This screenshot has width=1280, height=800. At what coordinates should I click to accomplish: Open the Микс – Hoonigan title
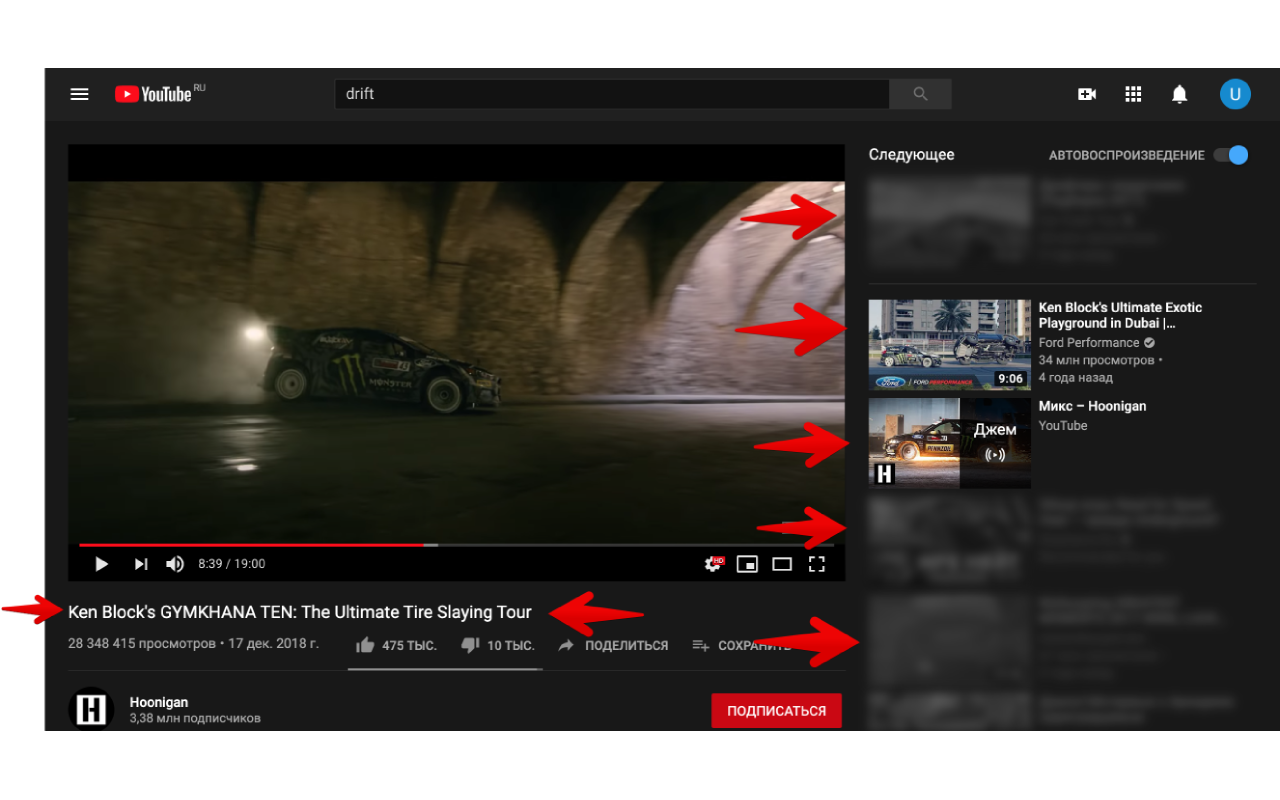pos(1092,406)
